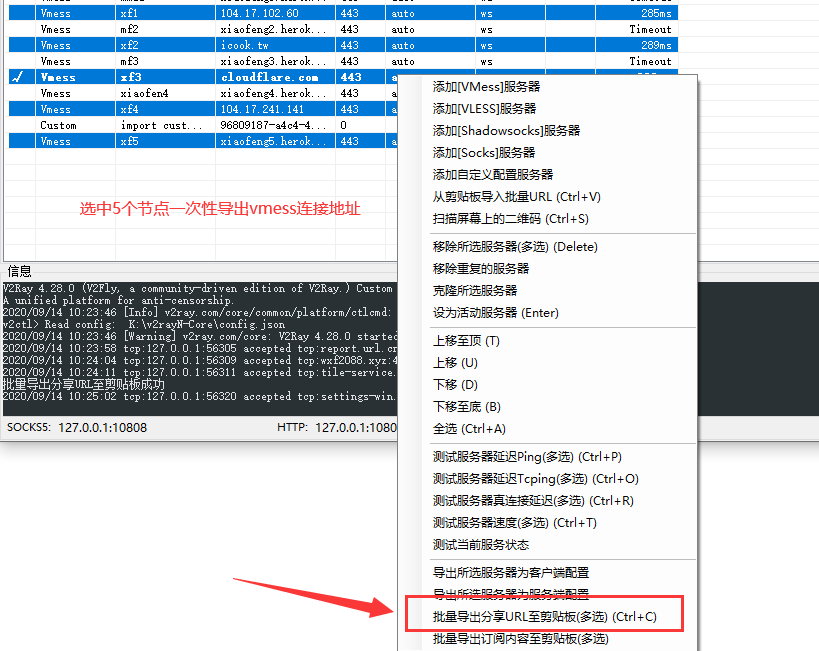The width and height of the screenshot is (819, 651).
Task: Click Timeout result in mf3 row
Action: click(x=650, y=61)
